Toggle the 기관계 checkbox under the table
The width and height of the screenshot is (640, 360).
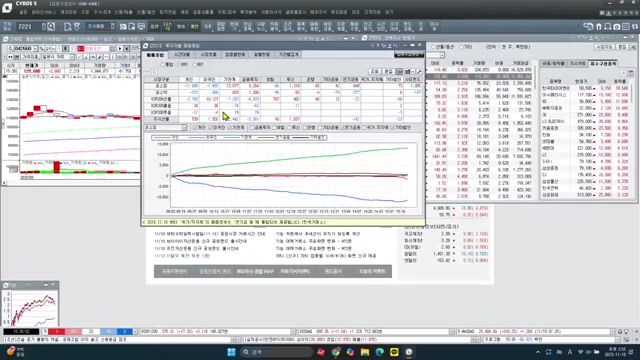point(230,128)
